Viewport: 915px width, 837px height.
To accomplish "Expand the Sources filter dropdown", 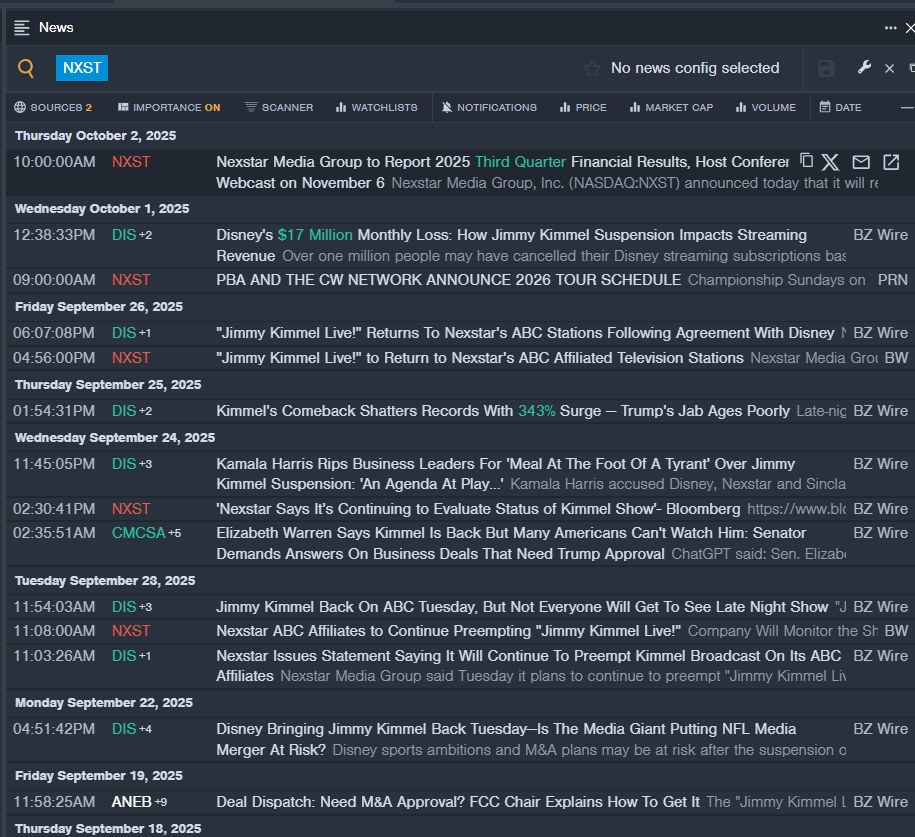I will (53, 107).
